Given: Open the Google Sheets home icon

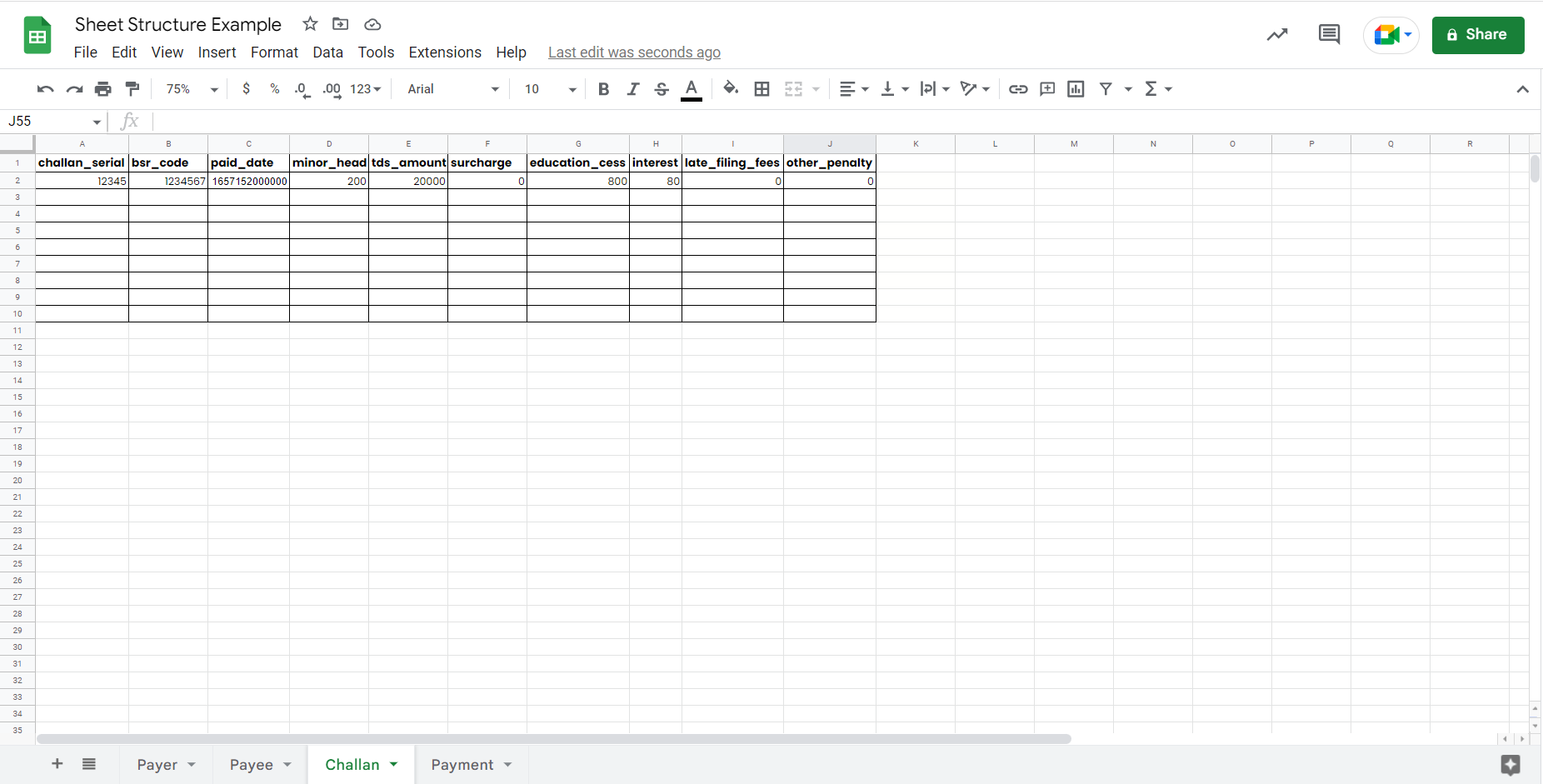Looking at the screenshot, I should pyautogui.click(x=37, y=36).
